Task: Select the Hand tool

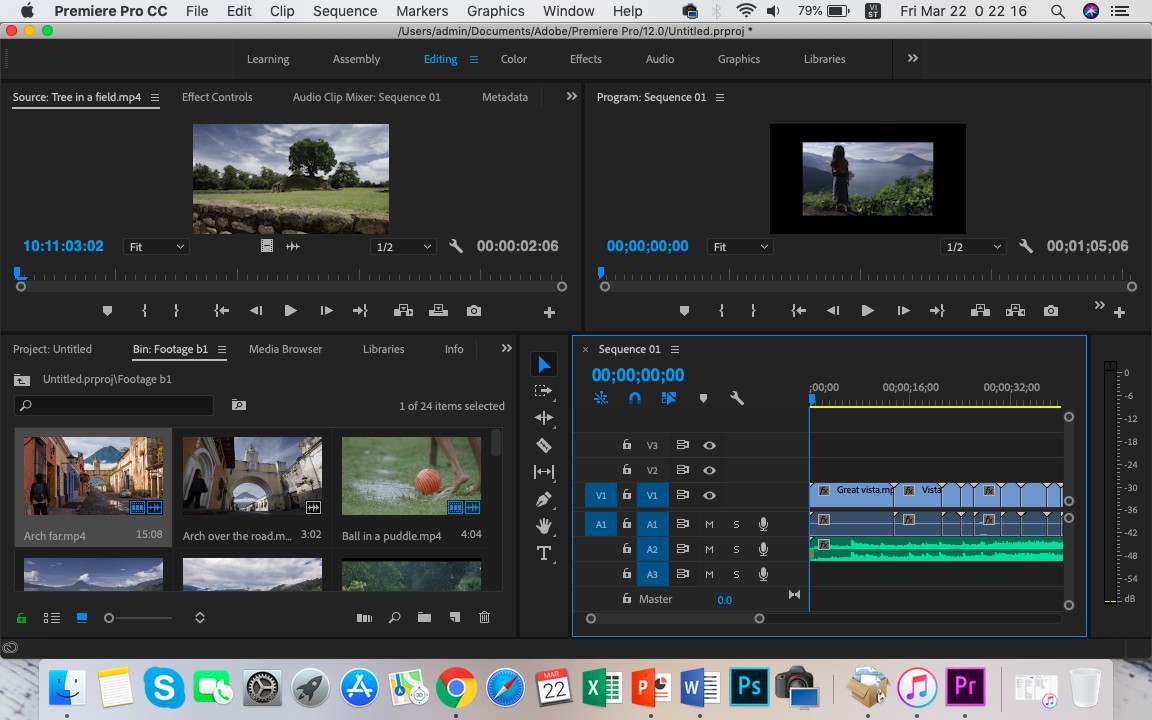Action: tap(544, 526)
